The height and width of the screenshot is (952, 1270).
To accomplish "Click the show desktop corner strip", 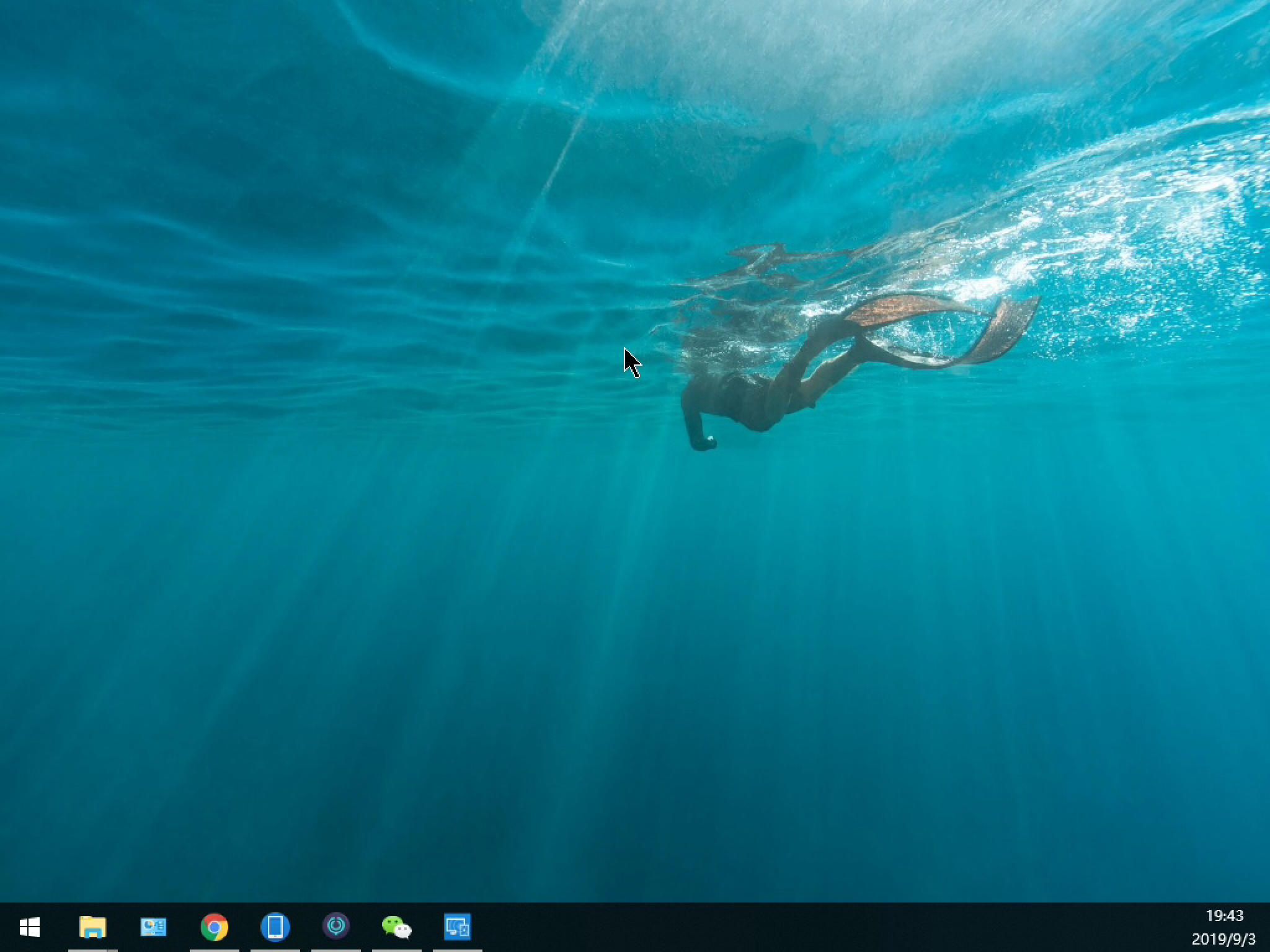I will click(1268, 927).
